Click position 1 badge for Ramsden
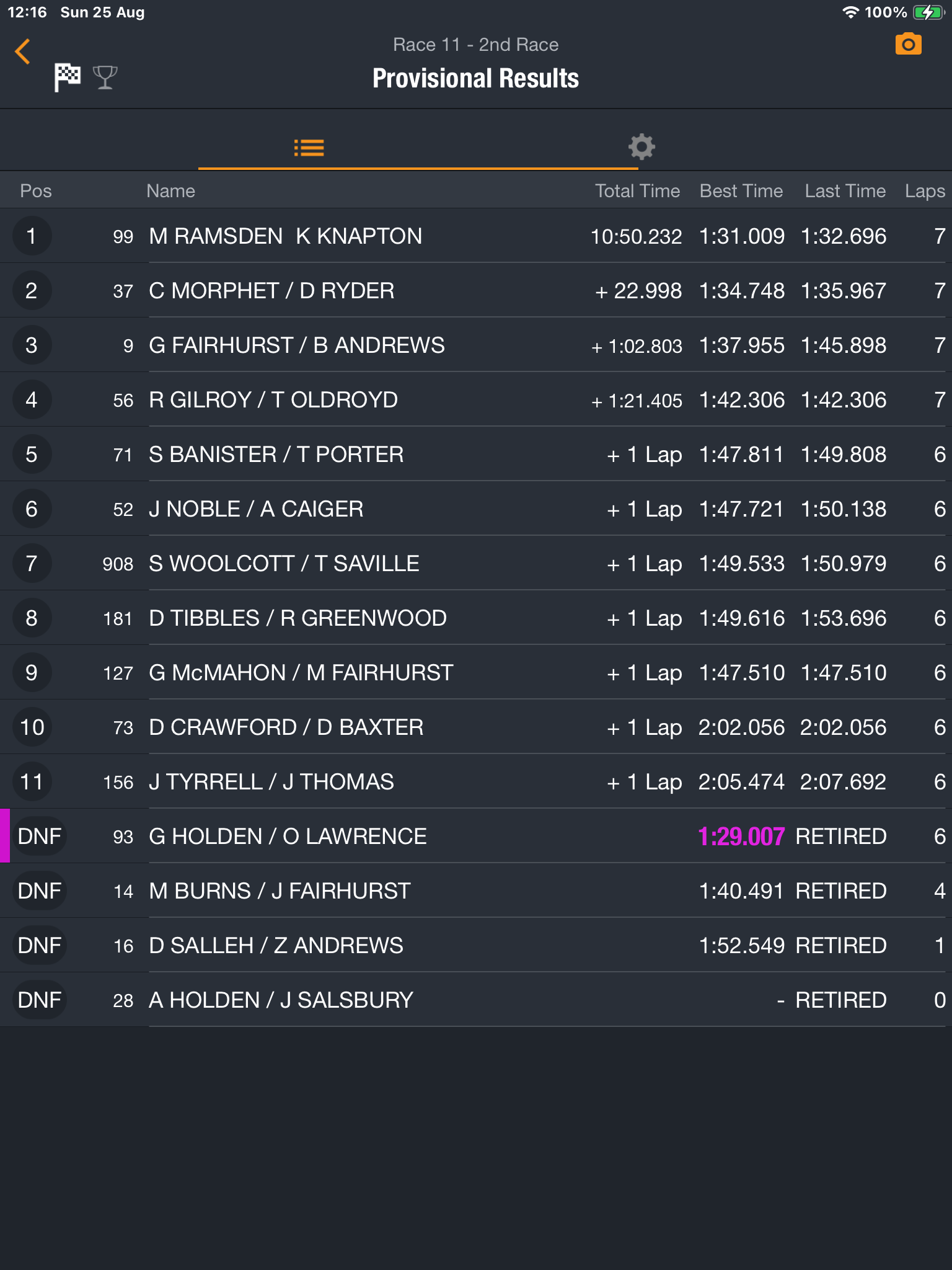This screenshot has height=1270, width=952. point(32,236)
